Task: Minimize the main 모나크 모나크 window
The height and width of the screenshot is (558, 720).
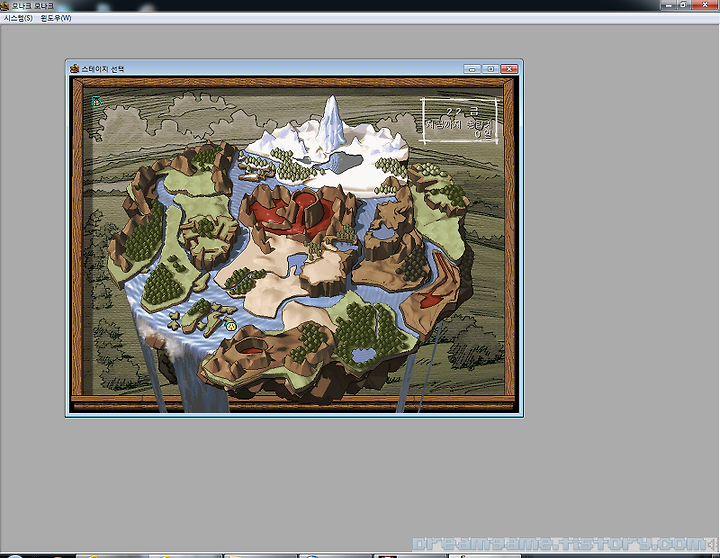Action: tap(668, 5)
